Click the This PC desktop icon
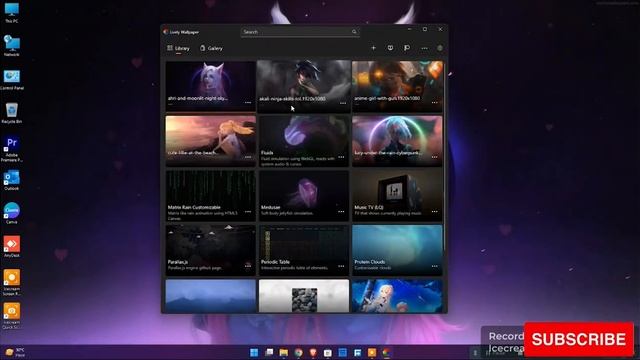 click(x=11, y=13)
